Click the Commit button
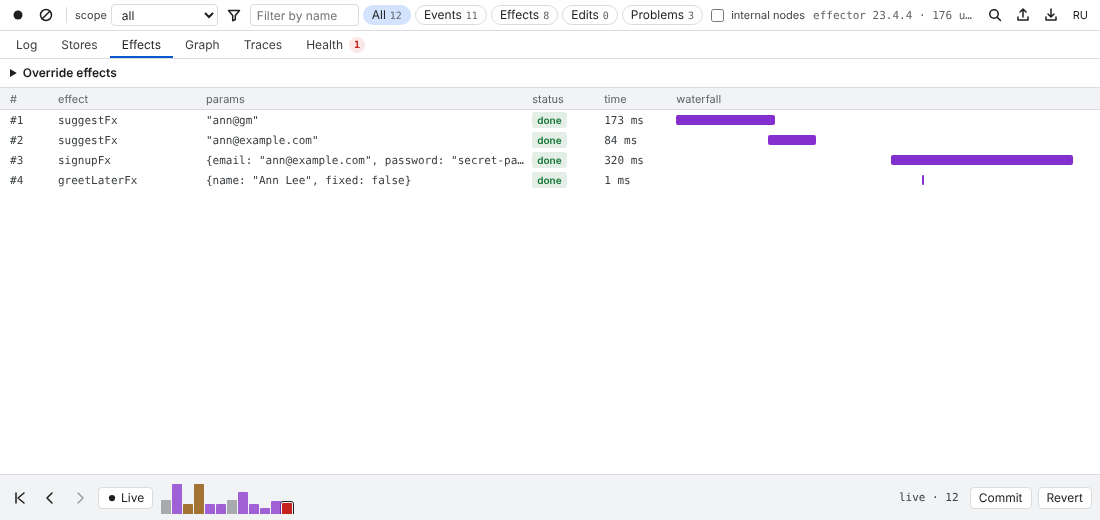The height and width of the screenshot is (520, 1100). click(x=1000, y=498)
